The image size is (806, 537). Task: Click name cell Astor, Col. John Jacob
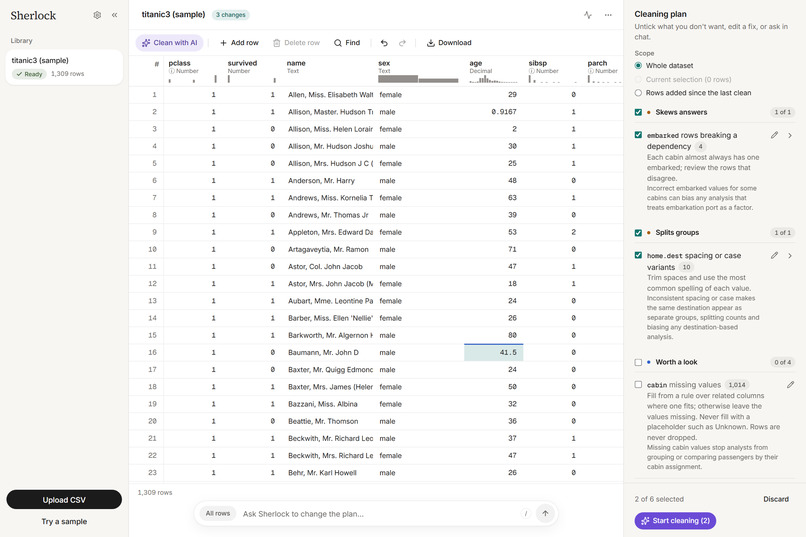tap(329, 267)
